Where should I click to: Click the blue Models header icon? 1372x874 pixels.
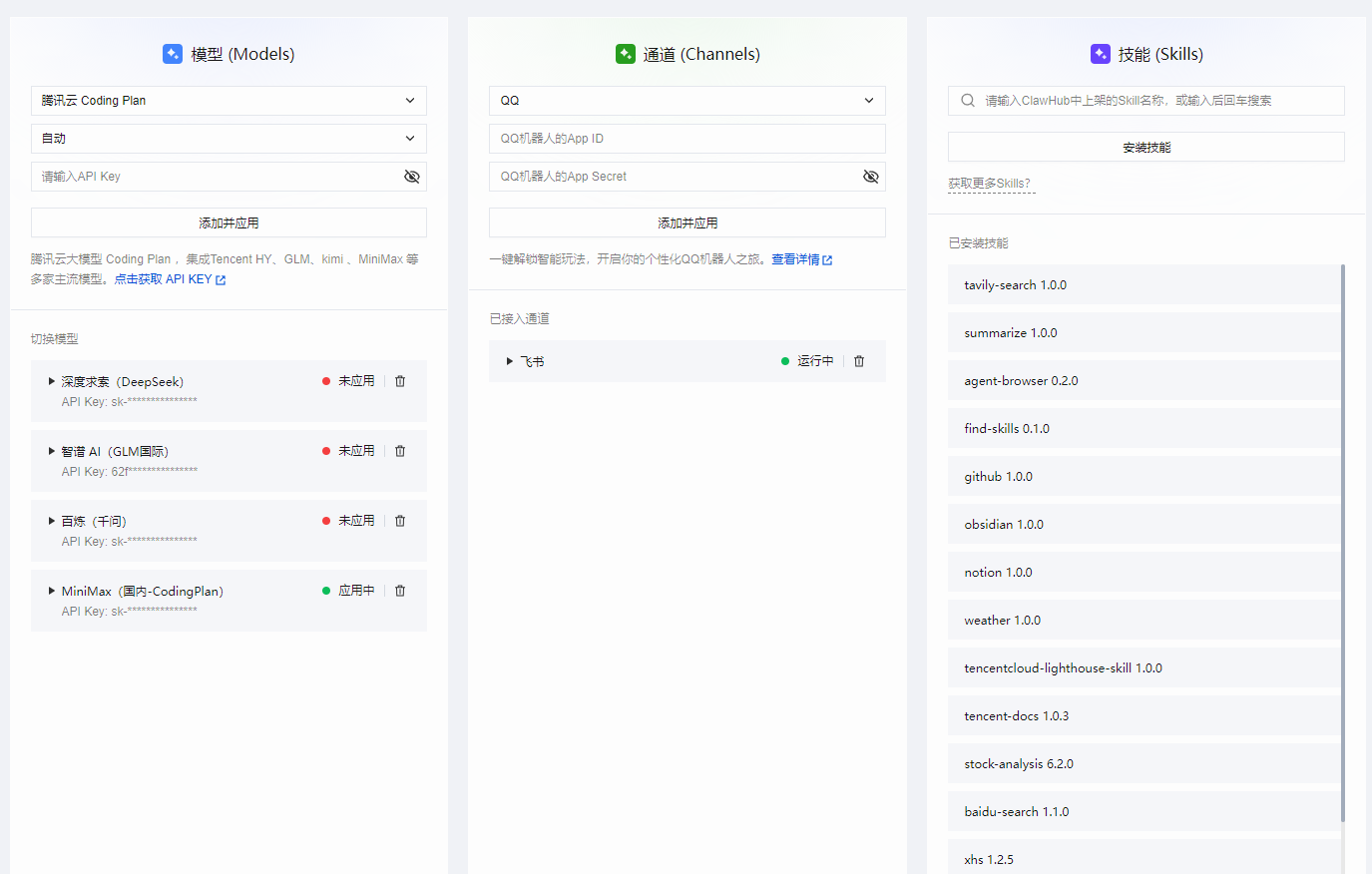coord(173,54)
